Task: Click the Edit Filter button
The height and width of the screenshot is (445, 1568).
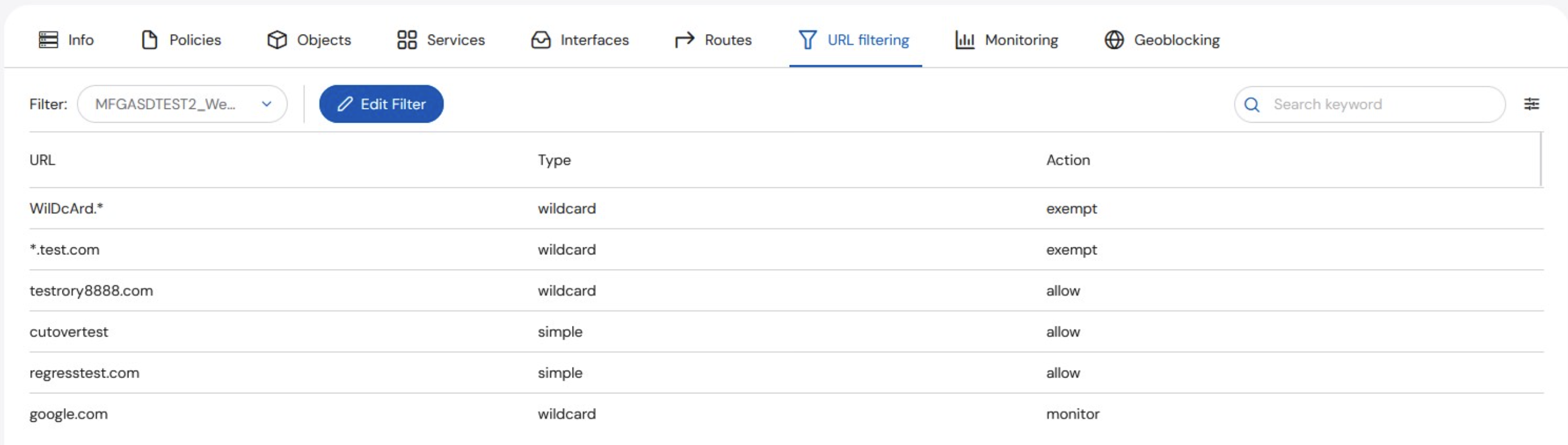Action: [x=381, y=104]
